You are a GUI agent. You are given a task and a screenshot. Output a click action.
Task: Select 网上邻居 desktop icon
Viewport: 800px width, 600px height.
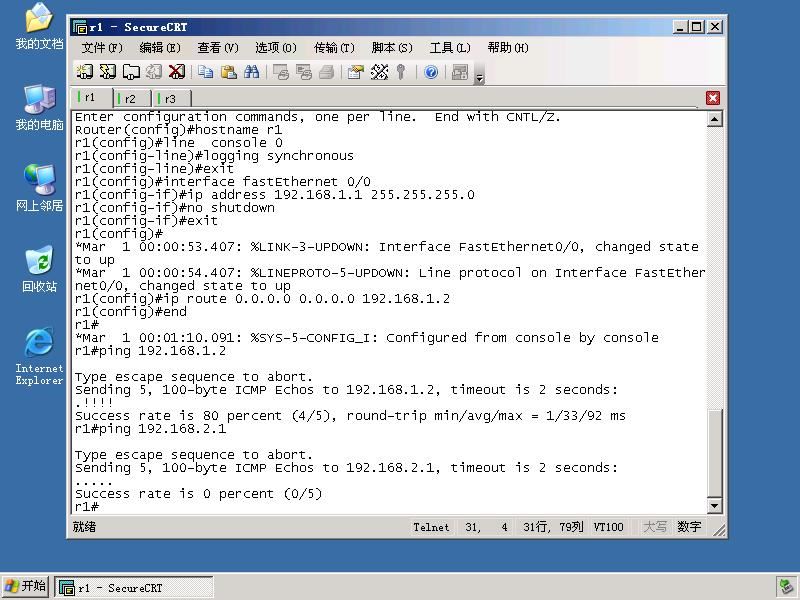[39, 188]
